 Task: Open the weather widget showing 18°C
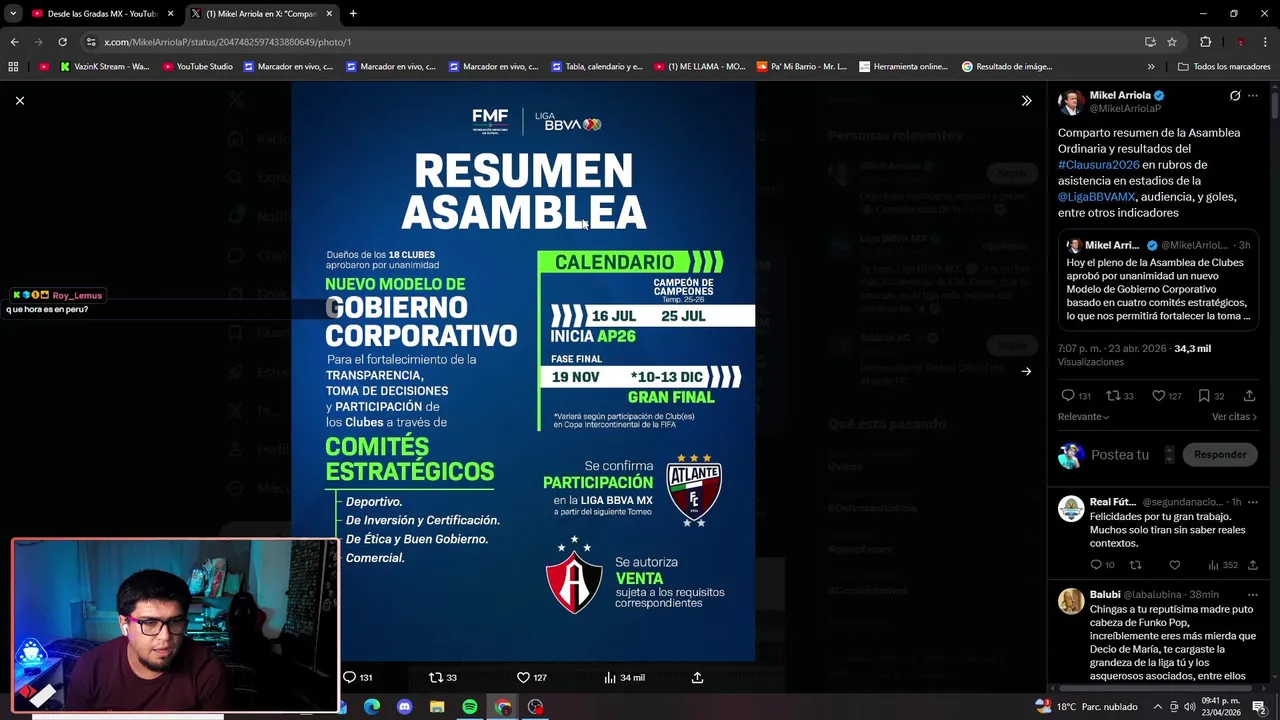(x=1086, y=707)
